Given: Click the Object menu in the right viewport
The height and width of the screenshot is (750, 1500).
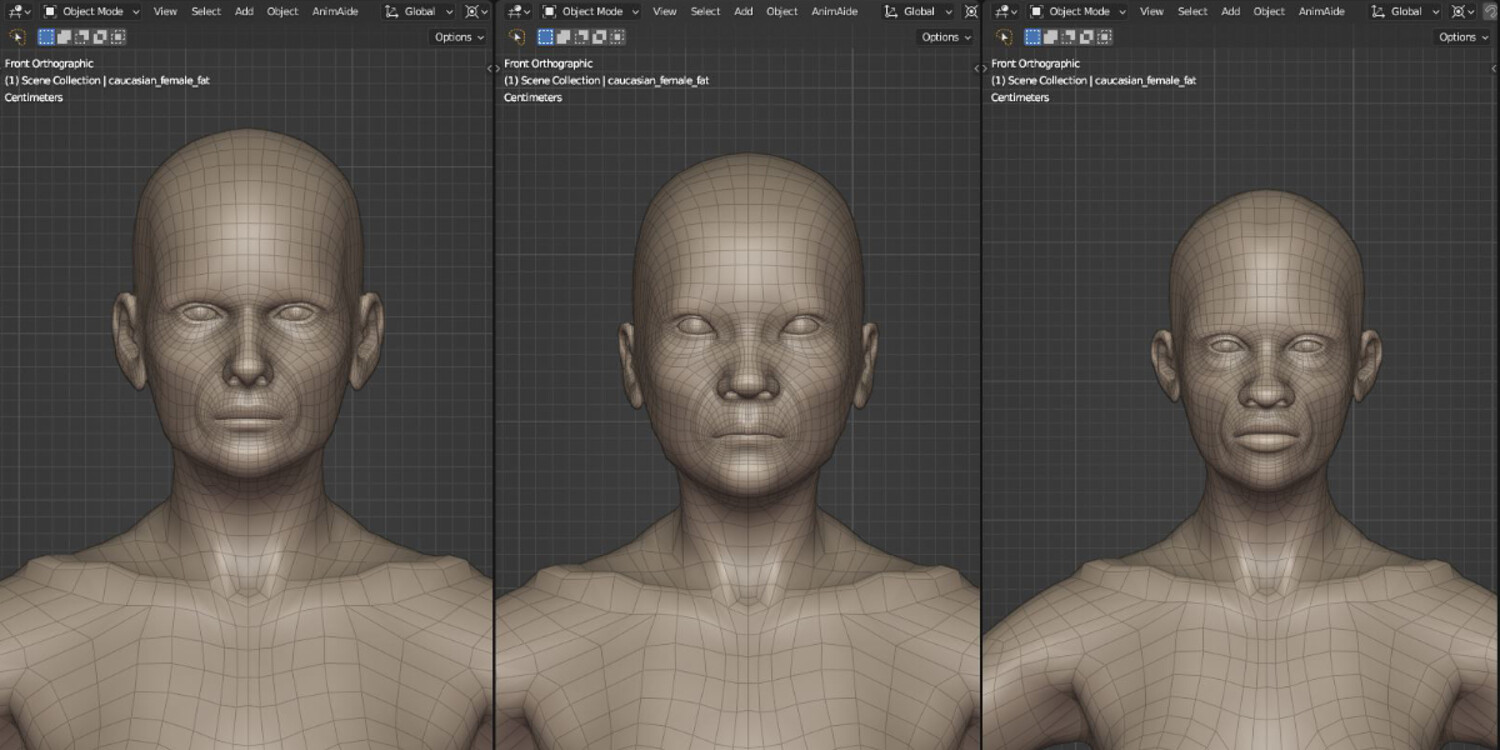Looking at the screenshot, I should click(1269, 12).
